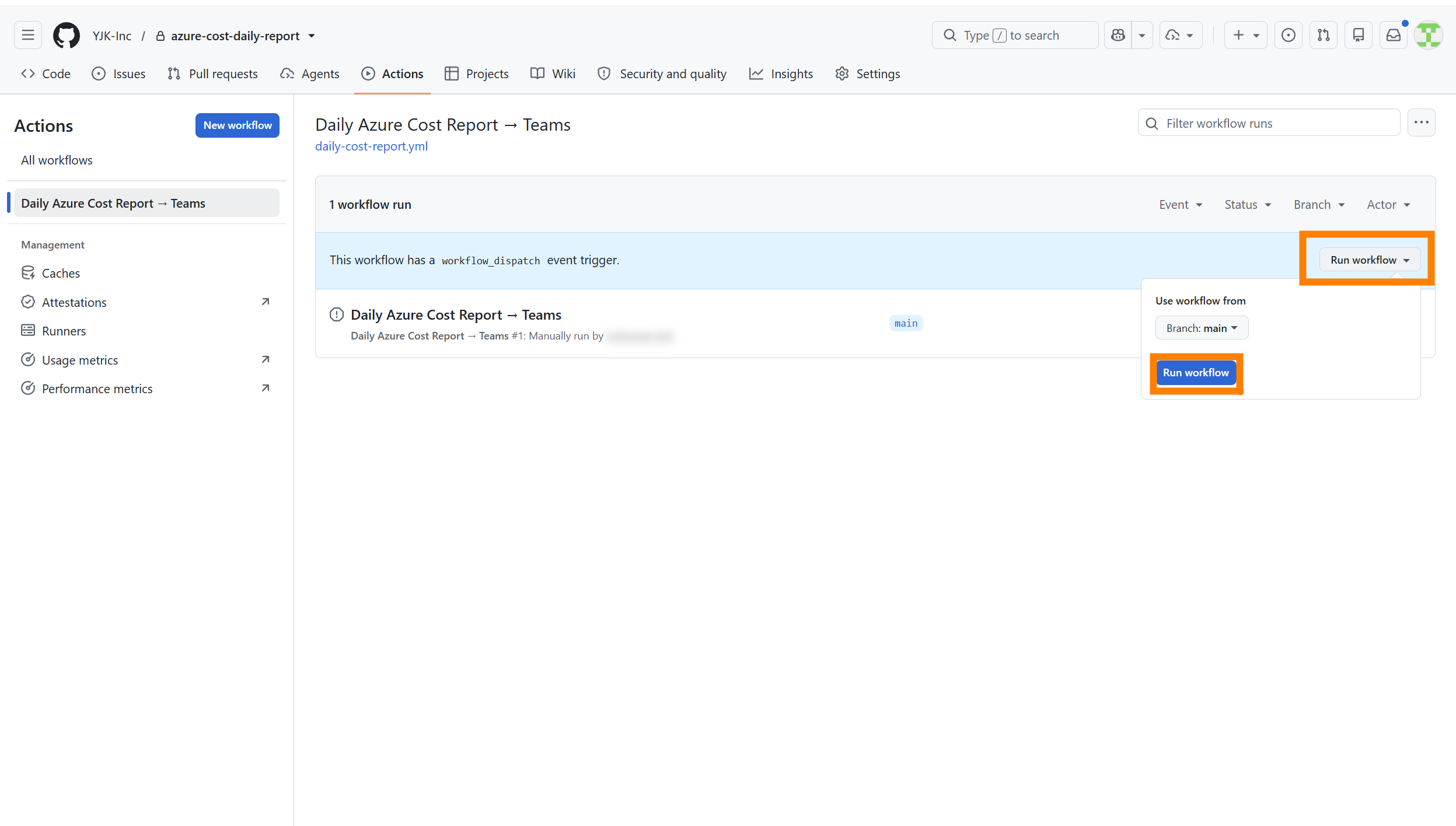This screenshot has width=1456, height=826.
Task: Focus the Filter workflow runs field
Action: pos(1269,123)
